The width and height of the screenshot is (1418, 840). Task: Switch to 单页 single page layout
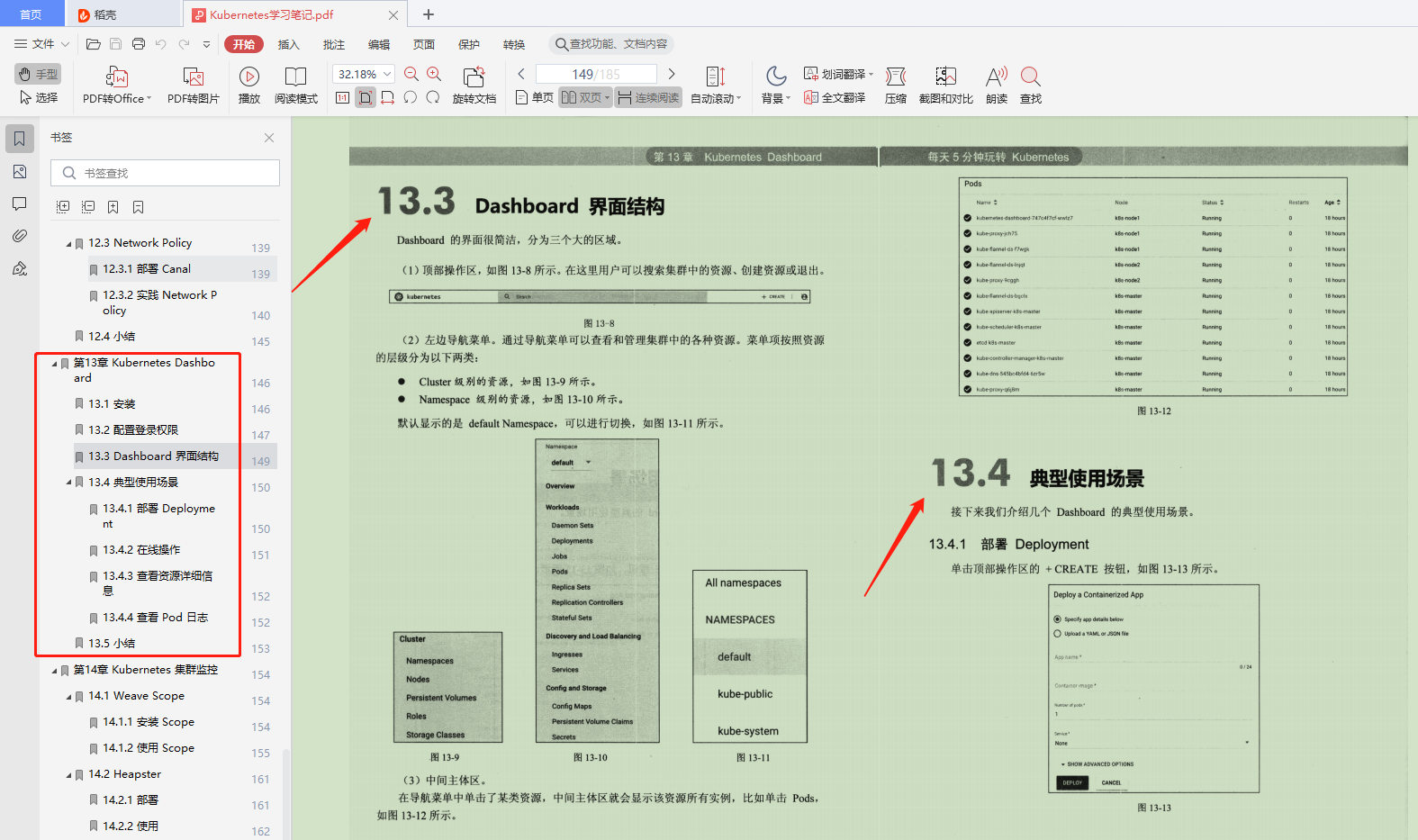click(535, 97)
